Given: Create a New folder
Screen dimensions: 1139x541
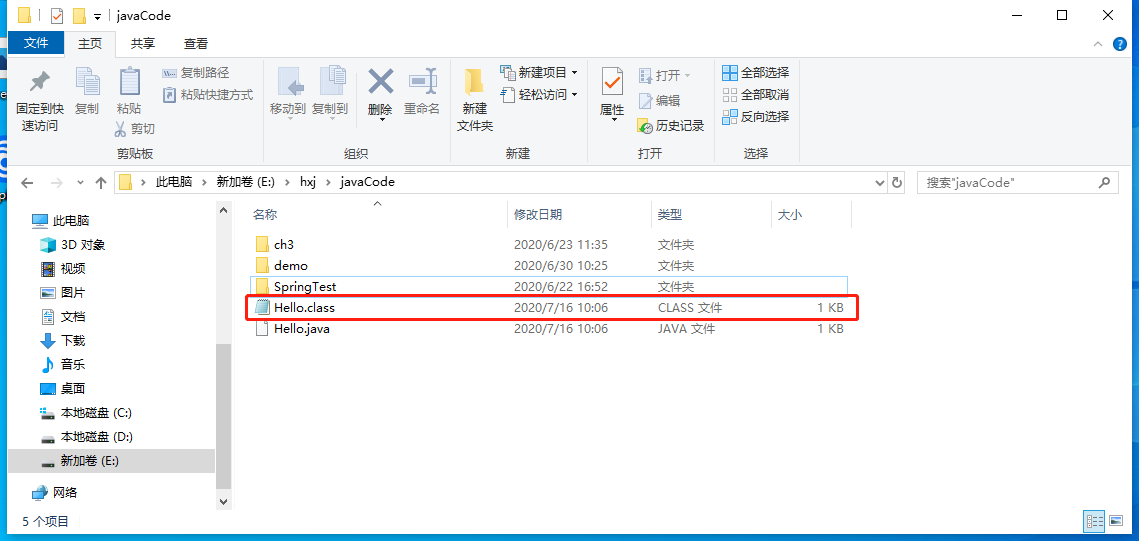Looking at the screenshot, I should [474, 100].
